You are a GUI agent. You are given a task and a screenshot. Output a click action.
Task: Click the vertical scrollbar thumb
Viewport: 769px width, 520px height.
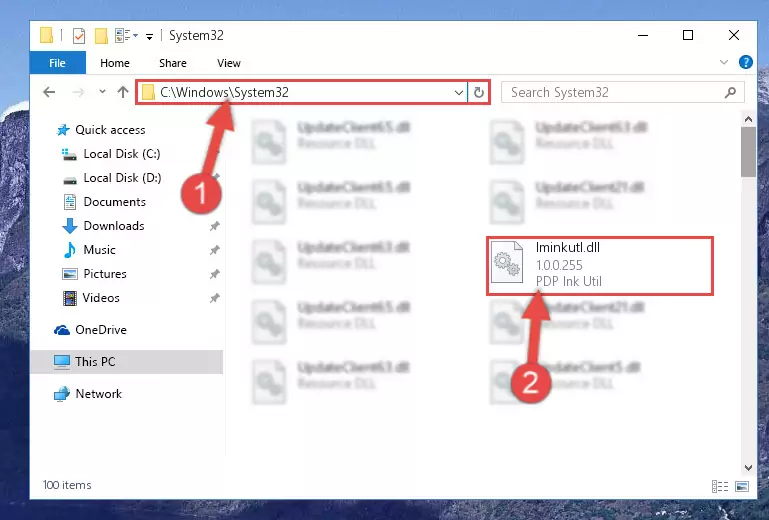click(x=748, y=152)
